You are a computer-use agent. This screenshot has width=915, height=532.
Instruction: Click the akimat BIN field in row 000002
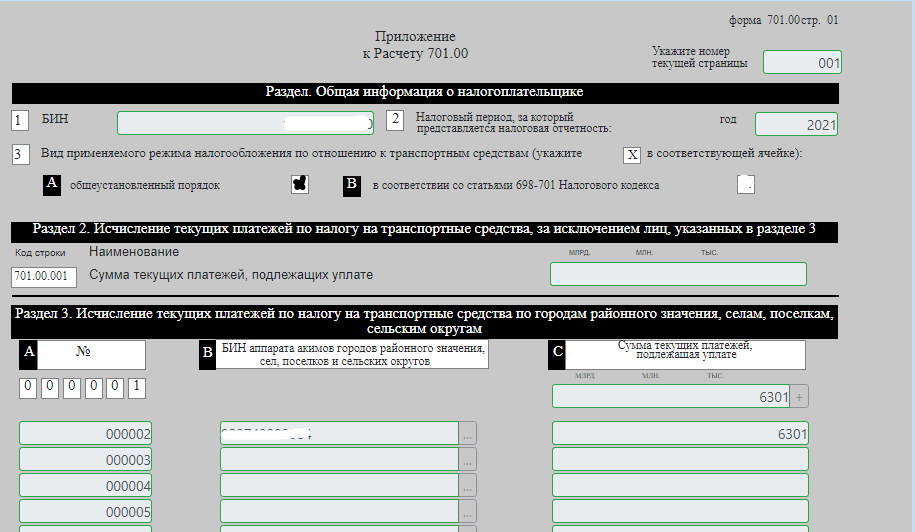pyautogui.click(x=338, y=434)
